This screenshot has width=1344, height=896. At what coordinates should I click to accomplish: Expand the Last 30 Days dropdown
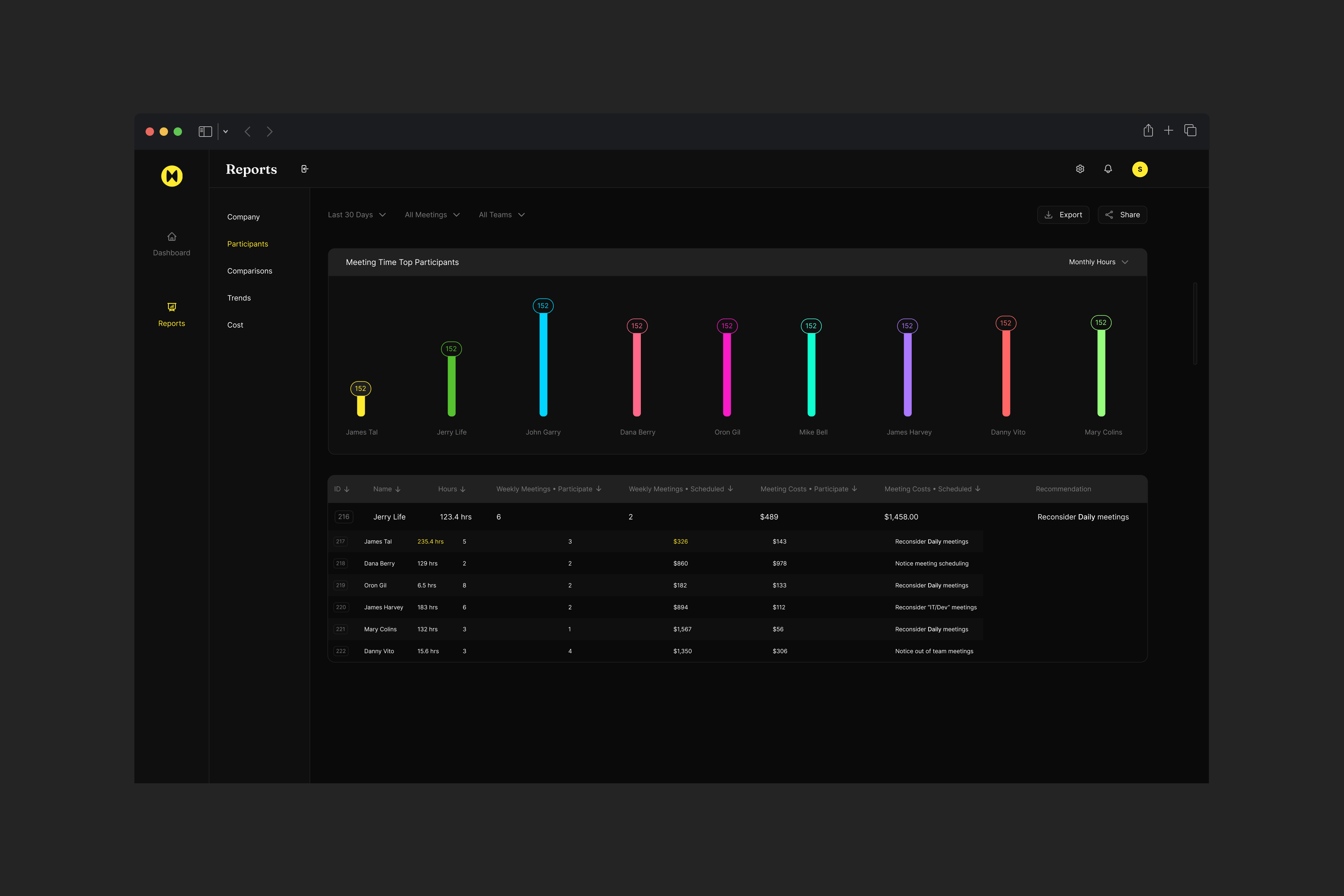coord(357,215)
